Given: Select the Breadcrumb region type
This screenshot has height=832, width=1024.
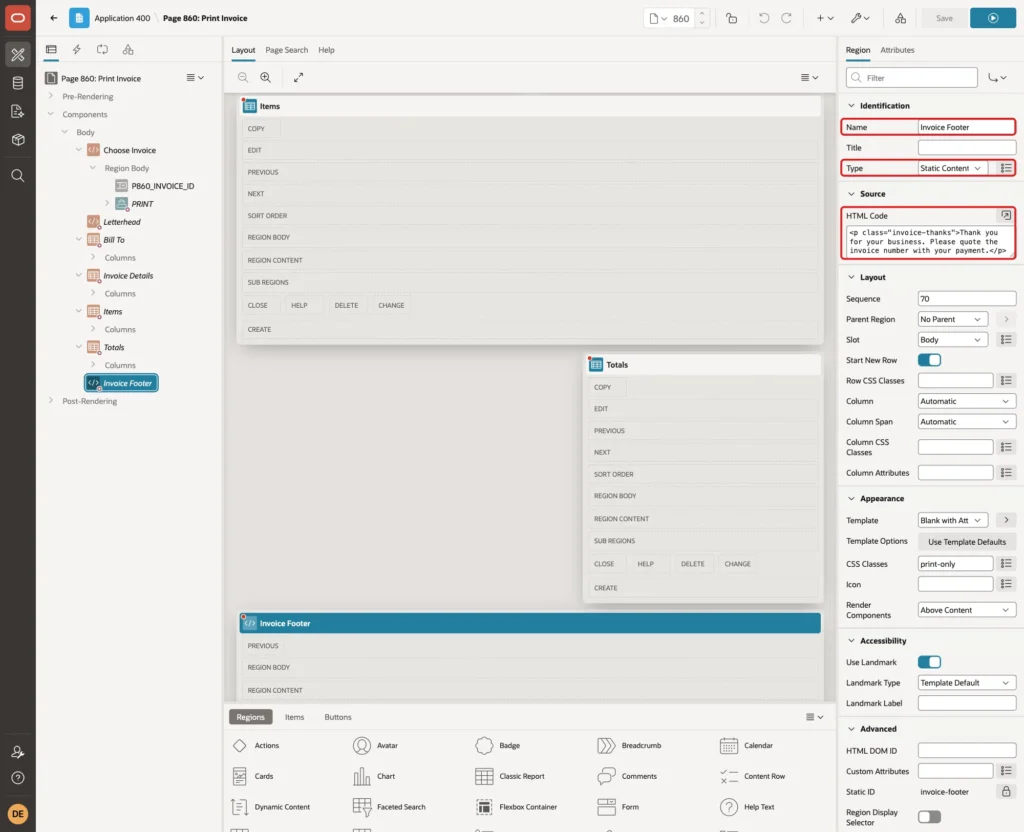Looking at the screenshot, I should (630, 745).
